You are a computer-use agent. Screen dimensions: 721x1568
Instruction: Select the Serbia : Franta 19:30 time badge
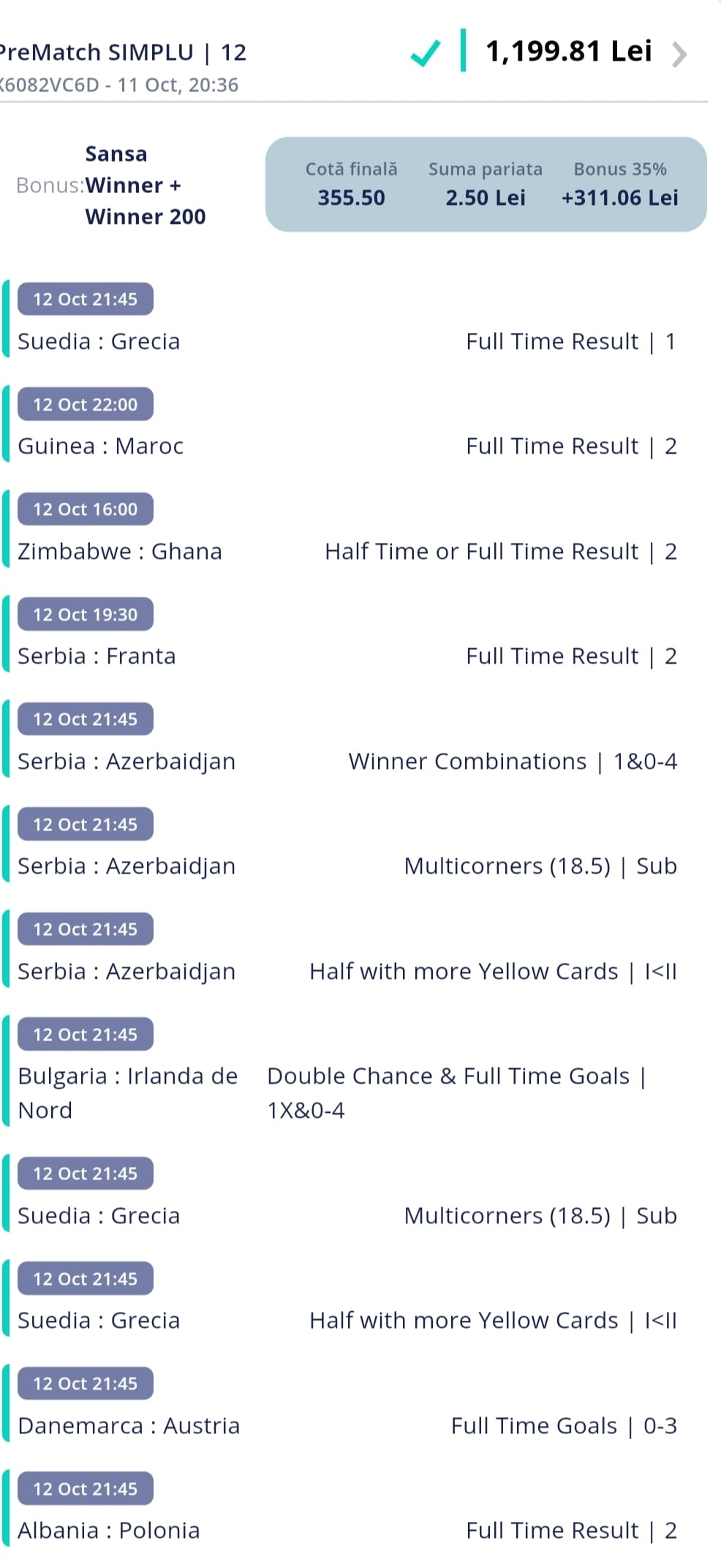click(x=86, y=614)
